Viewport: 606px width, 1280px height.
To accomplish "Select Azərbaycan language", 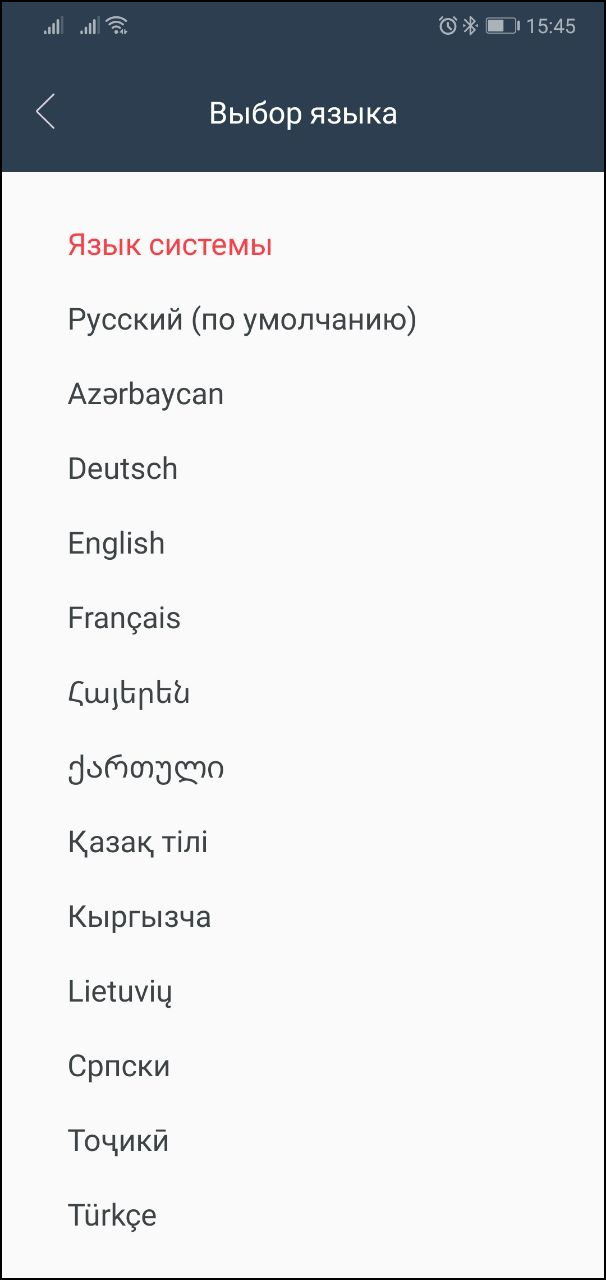I will pos(146,394).
